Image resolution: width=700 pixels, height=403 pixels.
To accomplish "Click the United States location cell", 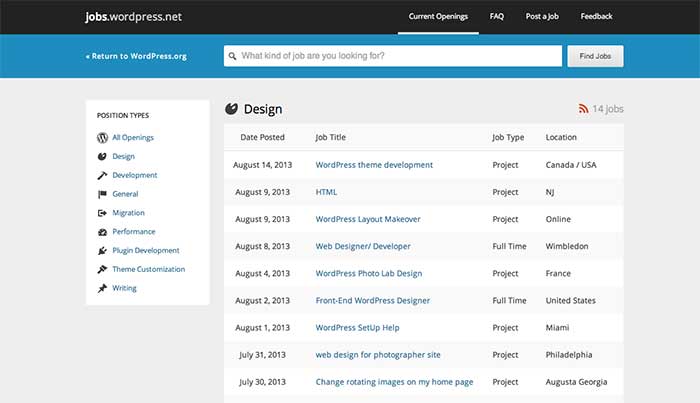I will [x=571, y=301].
